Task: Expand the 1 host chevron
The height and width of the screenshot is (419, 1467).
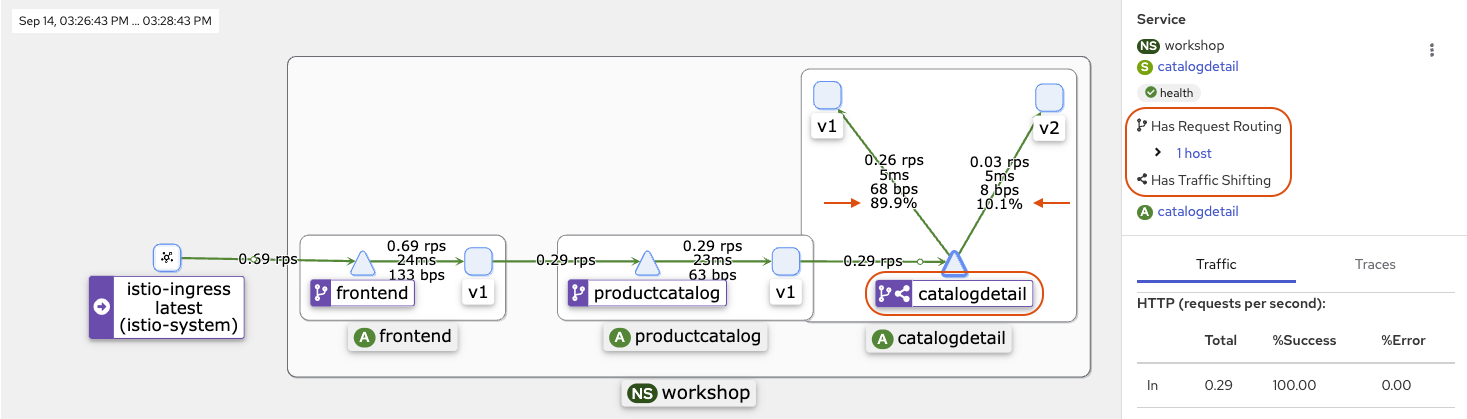Action: pyautogui.click(x=1158, y=153)
